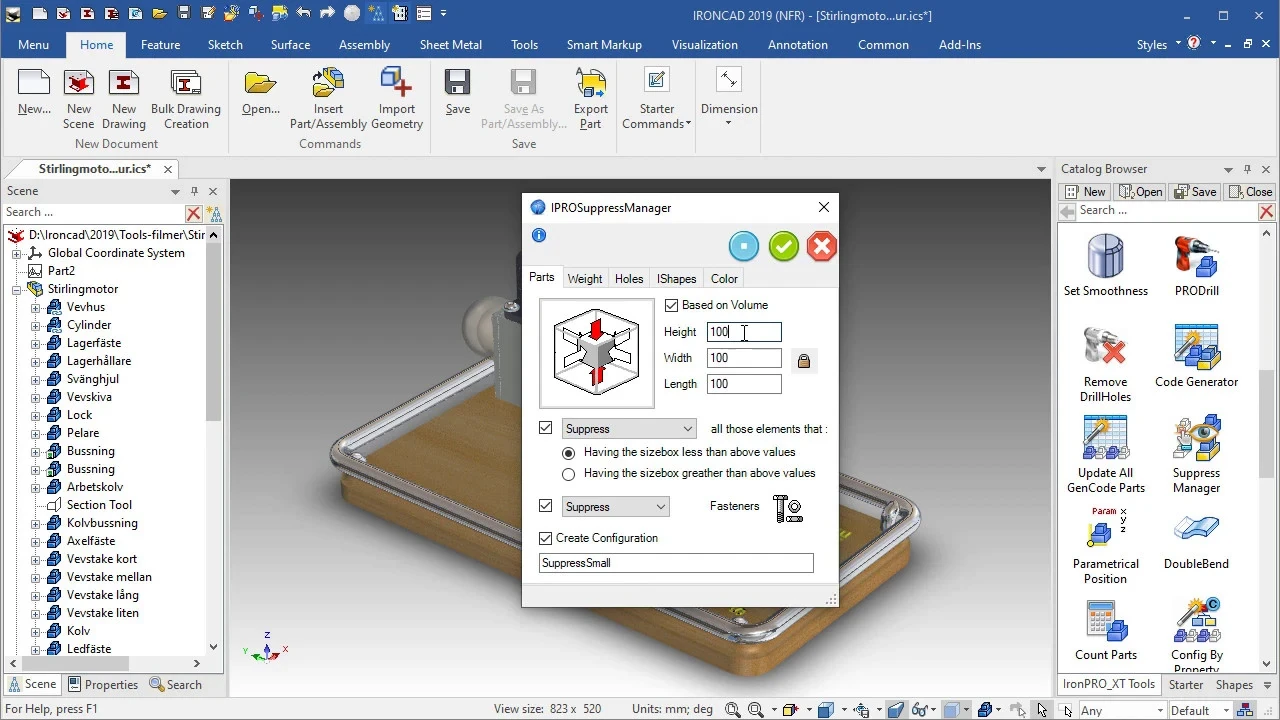This screenshot has width=1280, height=720.
Task: Toggle the Create Configuration checkbox
Action: point(545,538)
